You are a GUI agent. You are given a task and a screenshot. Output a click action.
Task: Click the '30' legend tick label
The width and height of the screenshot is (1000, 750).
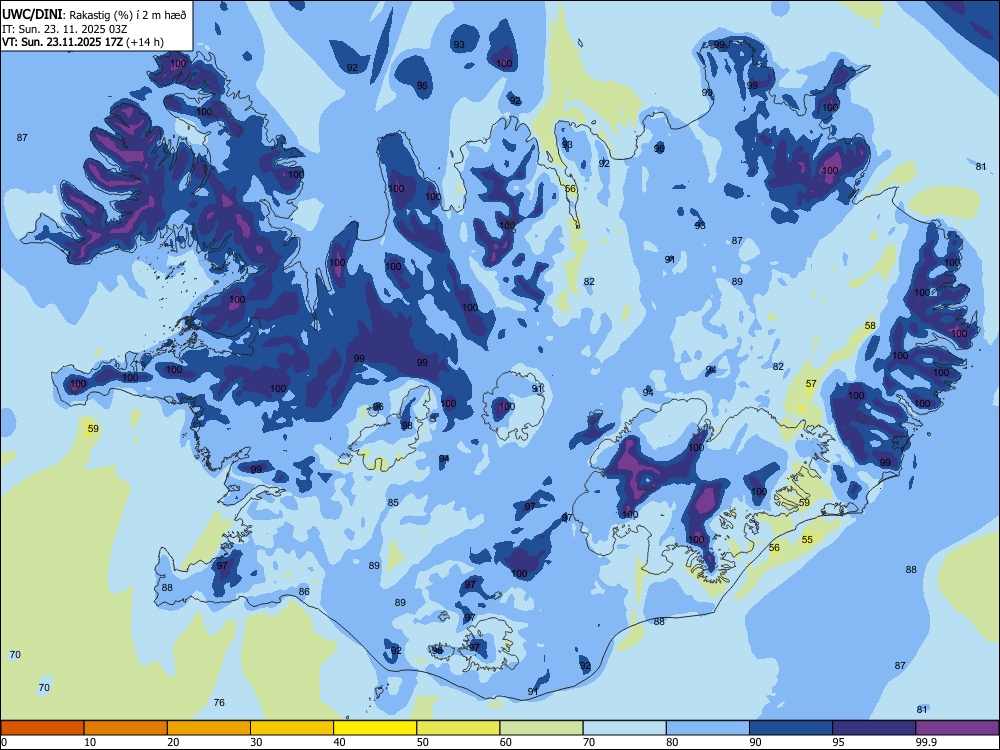tap(256, 742)
